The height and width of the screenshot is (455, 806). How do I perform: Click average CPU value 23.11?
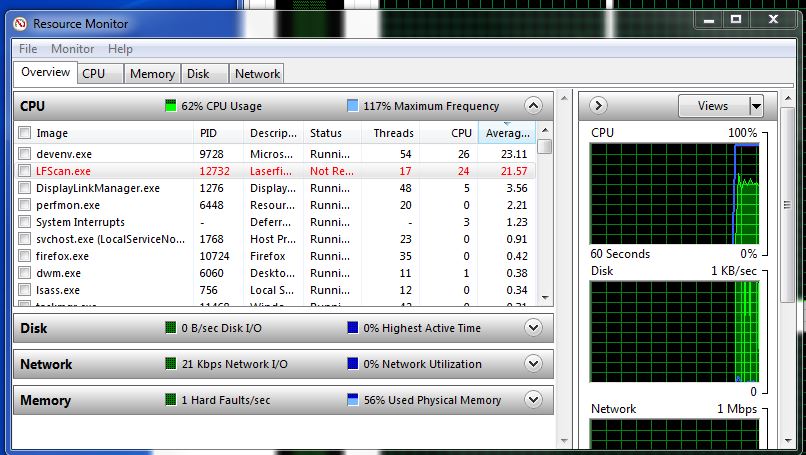(x=514, y=154)
